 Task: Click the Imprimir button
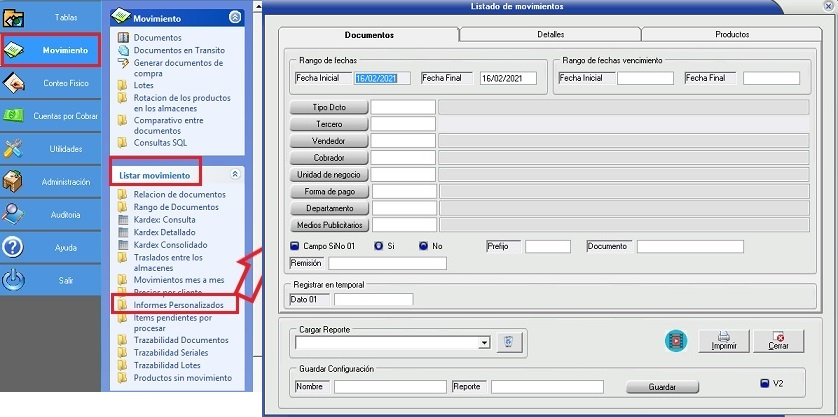tap(723, 341)
